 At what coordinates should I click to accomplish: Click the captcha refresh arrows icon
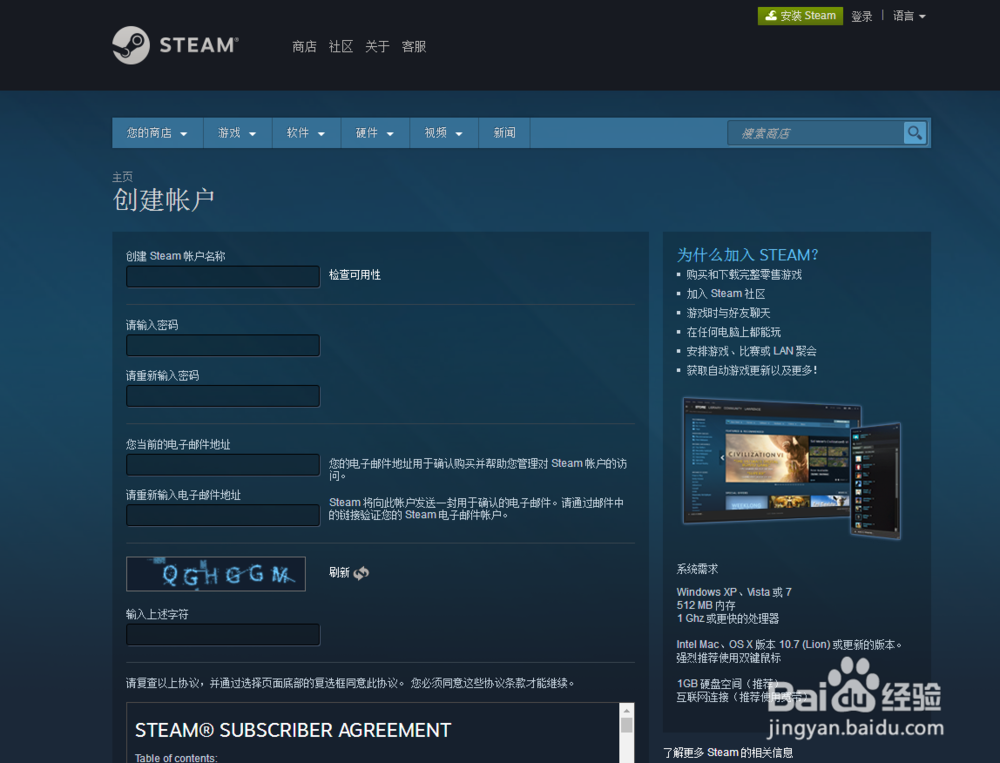point(361,573)
